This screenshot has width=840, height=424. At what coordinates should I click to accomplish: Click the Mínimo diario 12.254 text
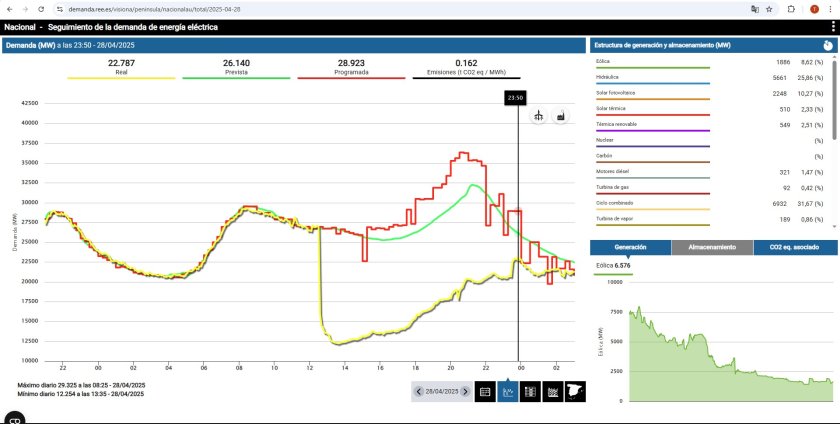coord(80,394)
